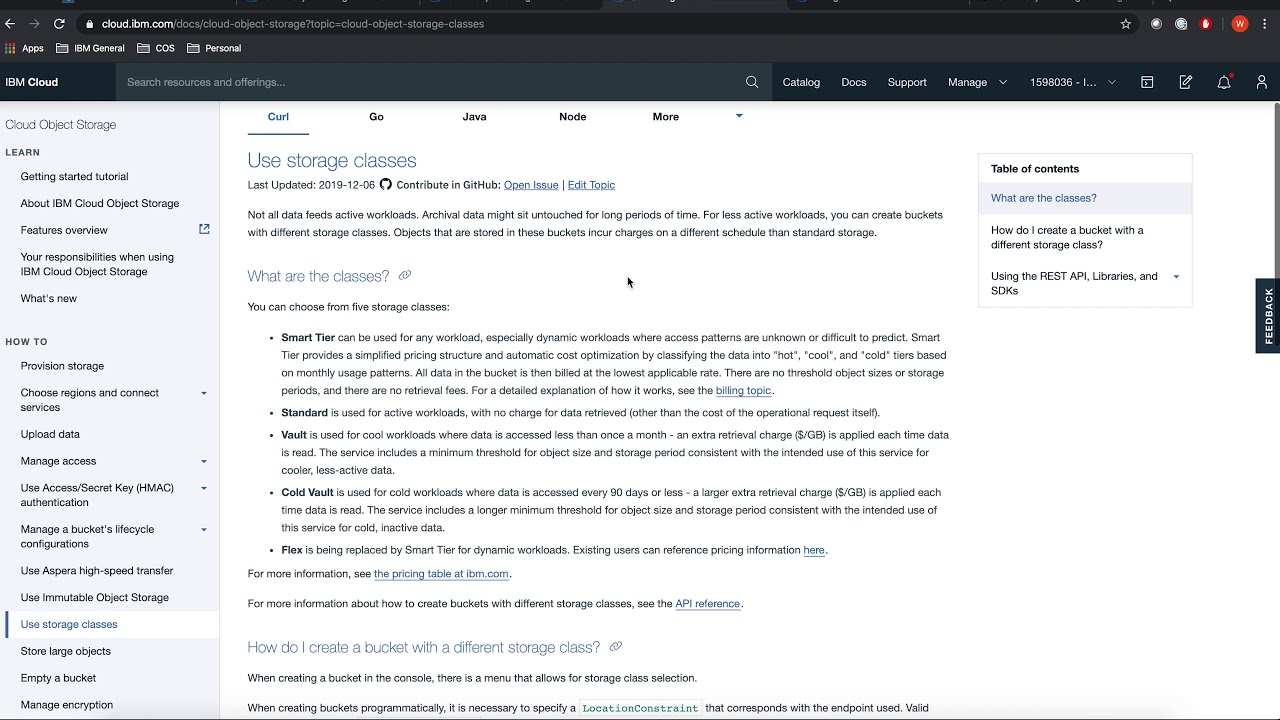Switch to the Node tab
Screen dimensions: 1280x720
tap(572, 117)
